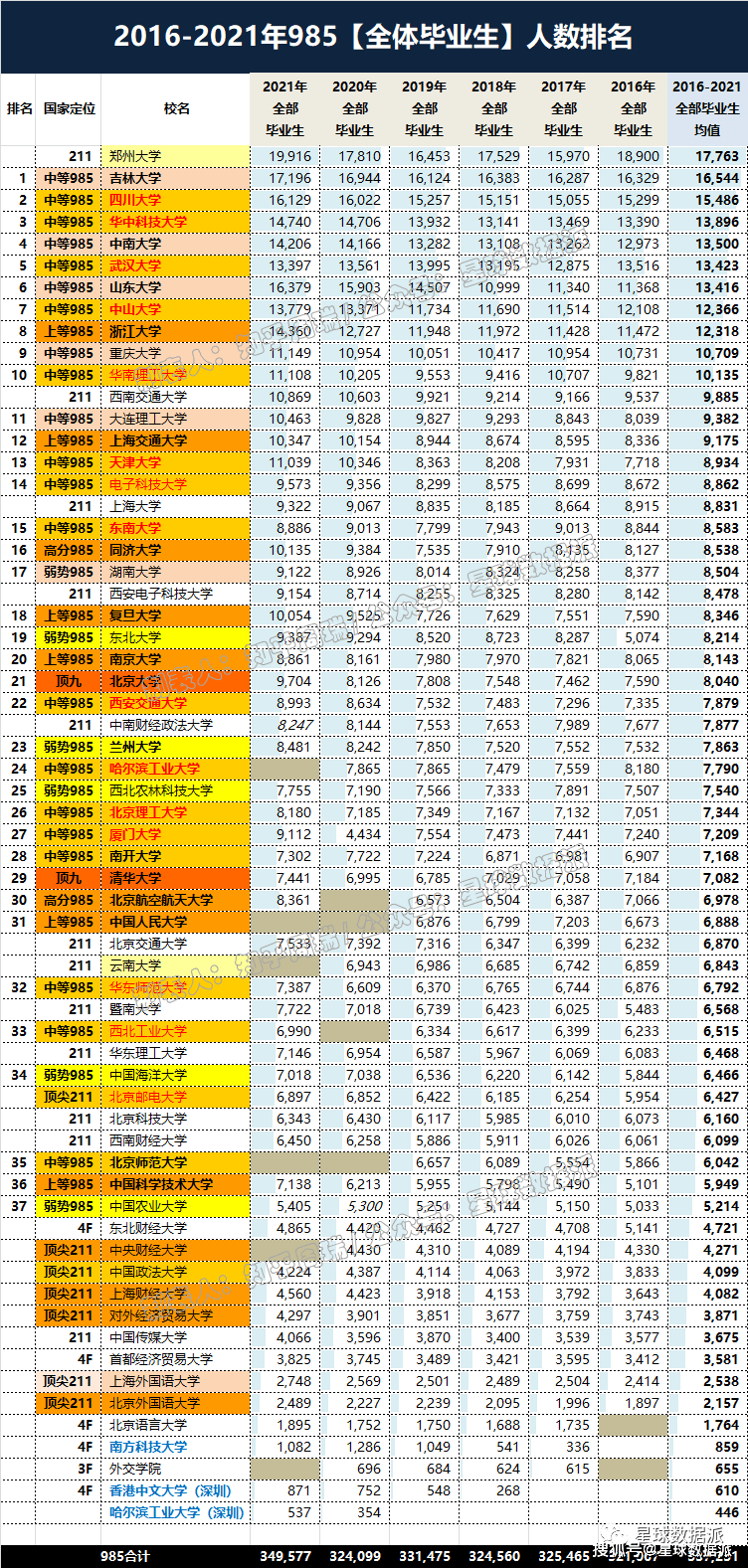
Task: Click the 2021年全部毕业生 column header
Action: coord(285,108)
